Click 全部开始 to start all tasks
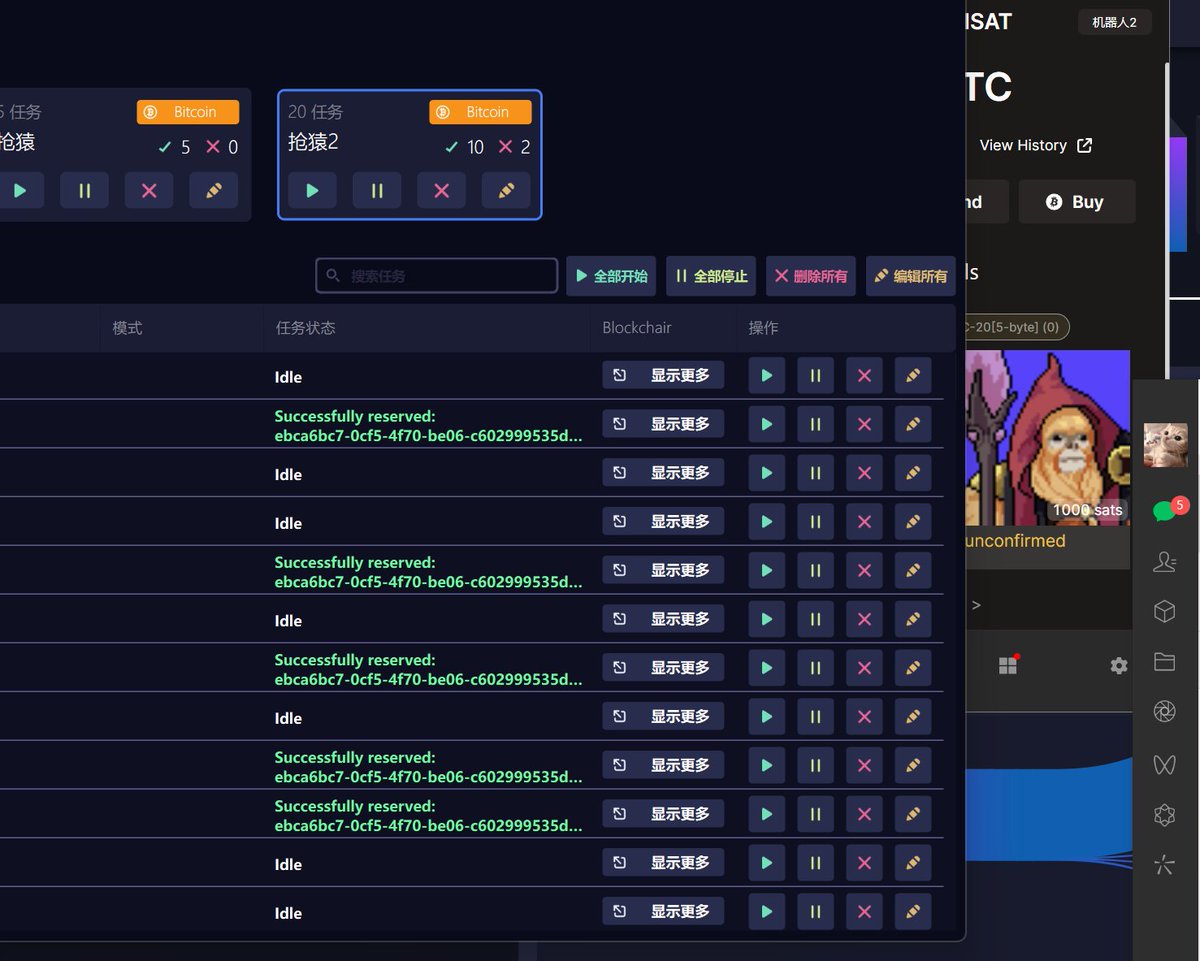This screenshot has width=1200, height=961. point(611,276)
